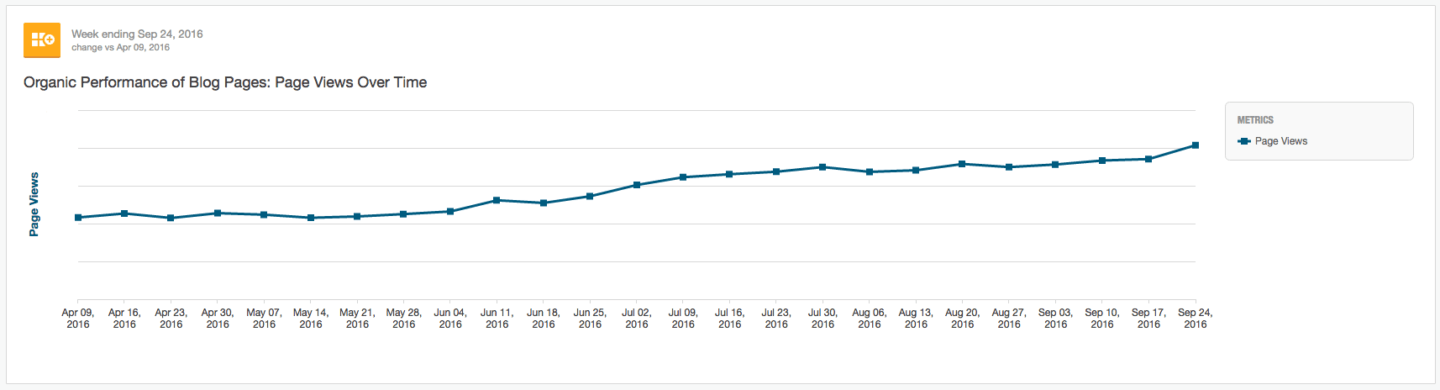Select the Sep 10, 2016 data point
Screen dimensions: 1440x390
click(x=1102, y=160)
